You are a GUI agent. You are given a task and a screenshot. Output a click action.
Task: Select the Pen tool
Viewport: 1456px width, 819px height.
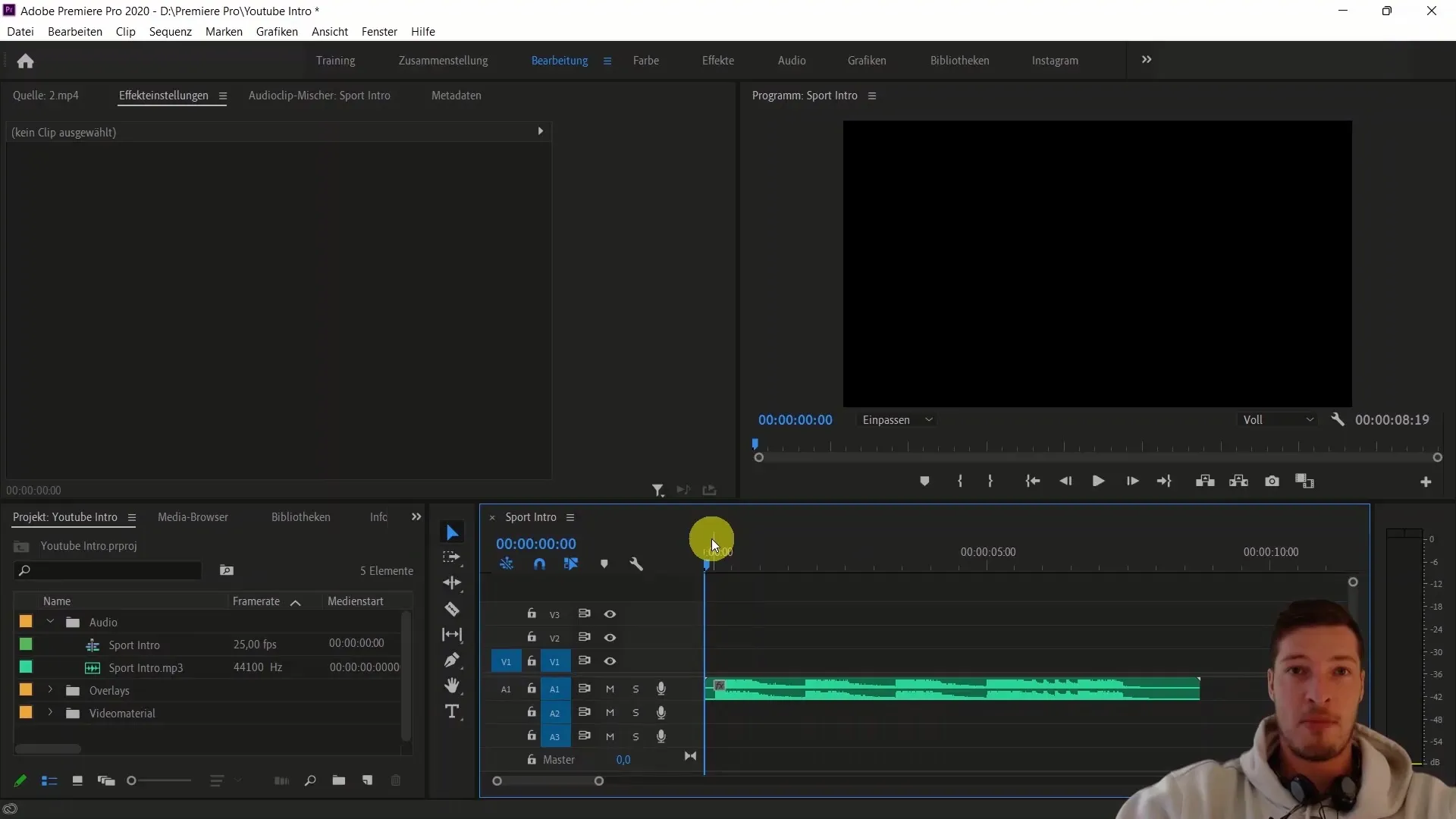coord(452,660)
